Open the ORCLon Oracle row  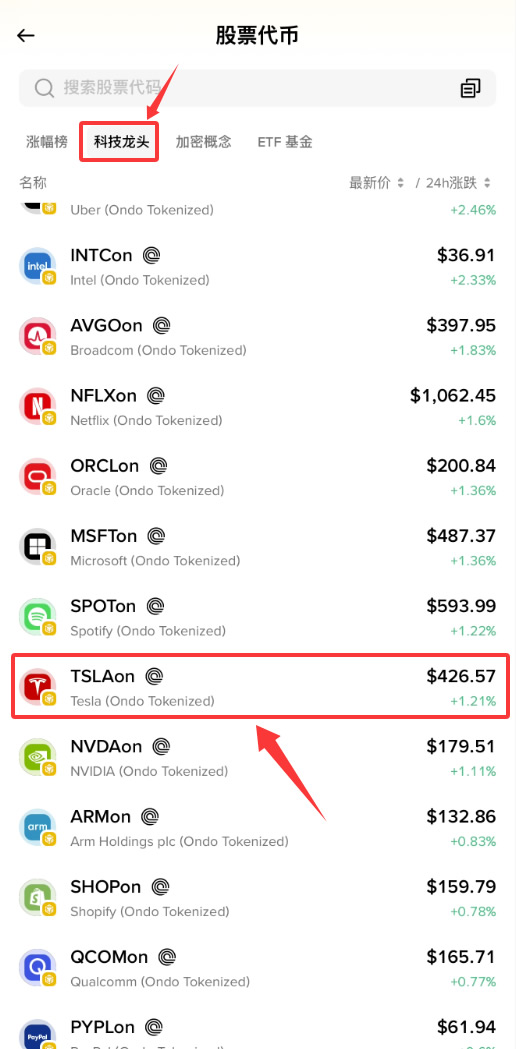click(x=258, y=477)
